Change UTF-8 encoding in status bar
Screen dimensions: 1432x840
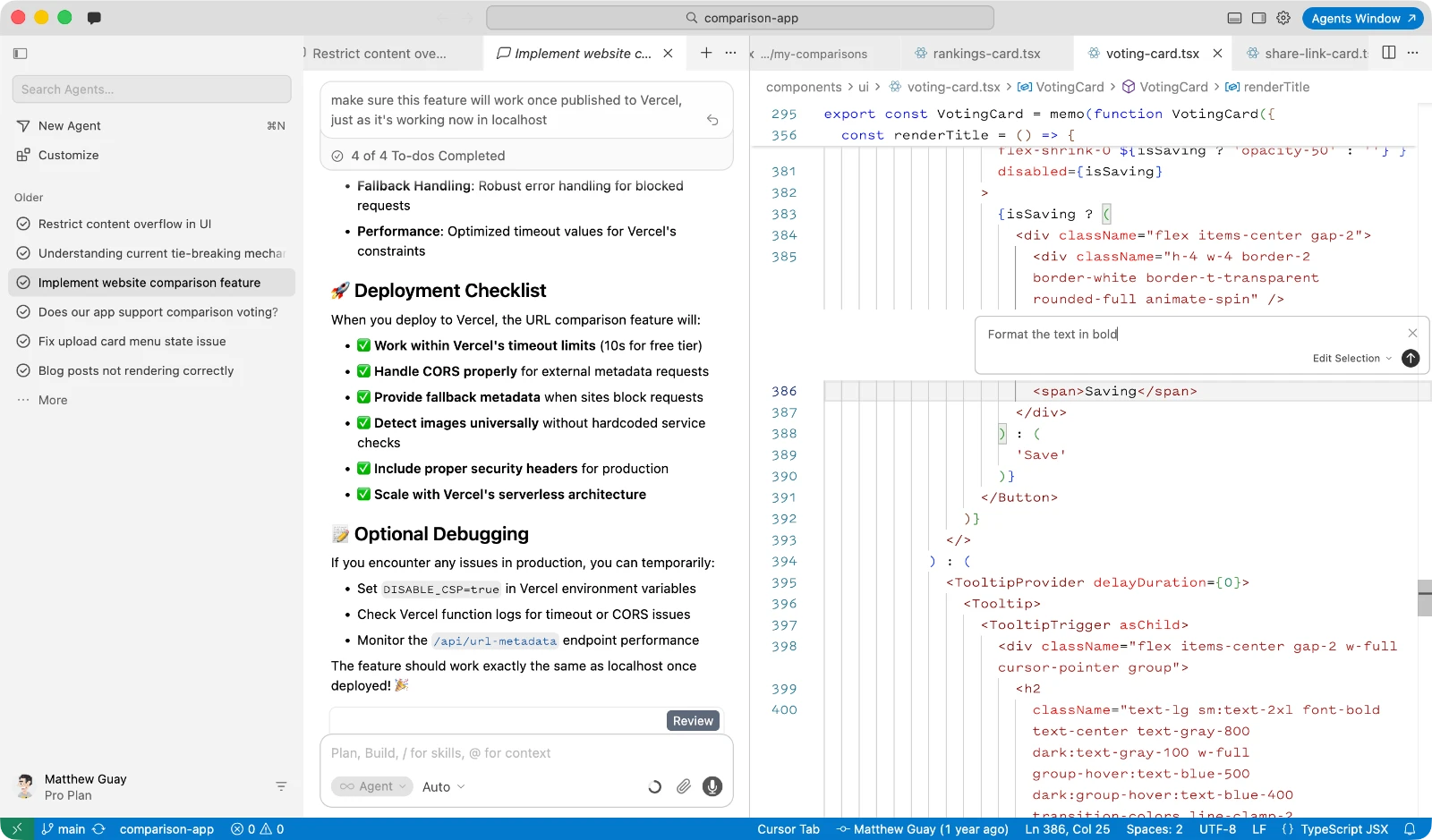(x=1217, y=829)
